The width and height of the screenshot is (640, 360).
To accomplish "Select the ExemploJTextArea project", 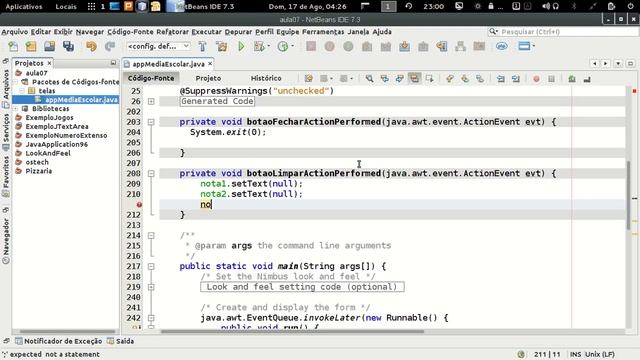I will click(57, 127).
